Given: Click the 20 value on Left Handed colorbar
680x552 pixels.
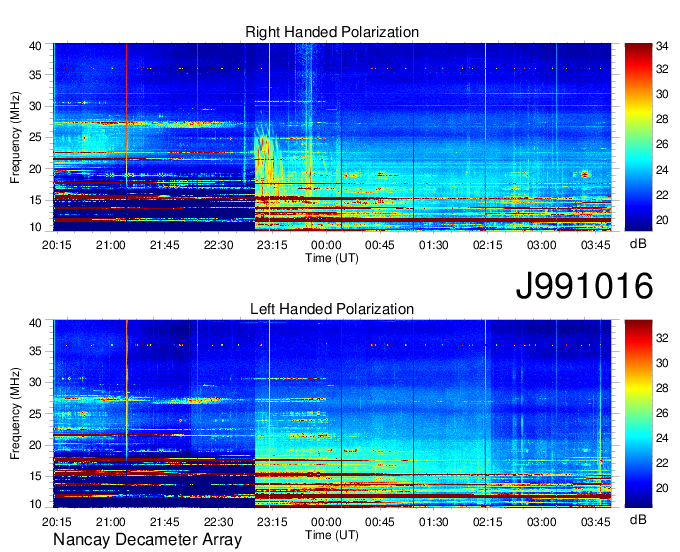Looking at the screenshot, I should pyautogui.click(x=662, y=488).
